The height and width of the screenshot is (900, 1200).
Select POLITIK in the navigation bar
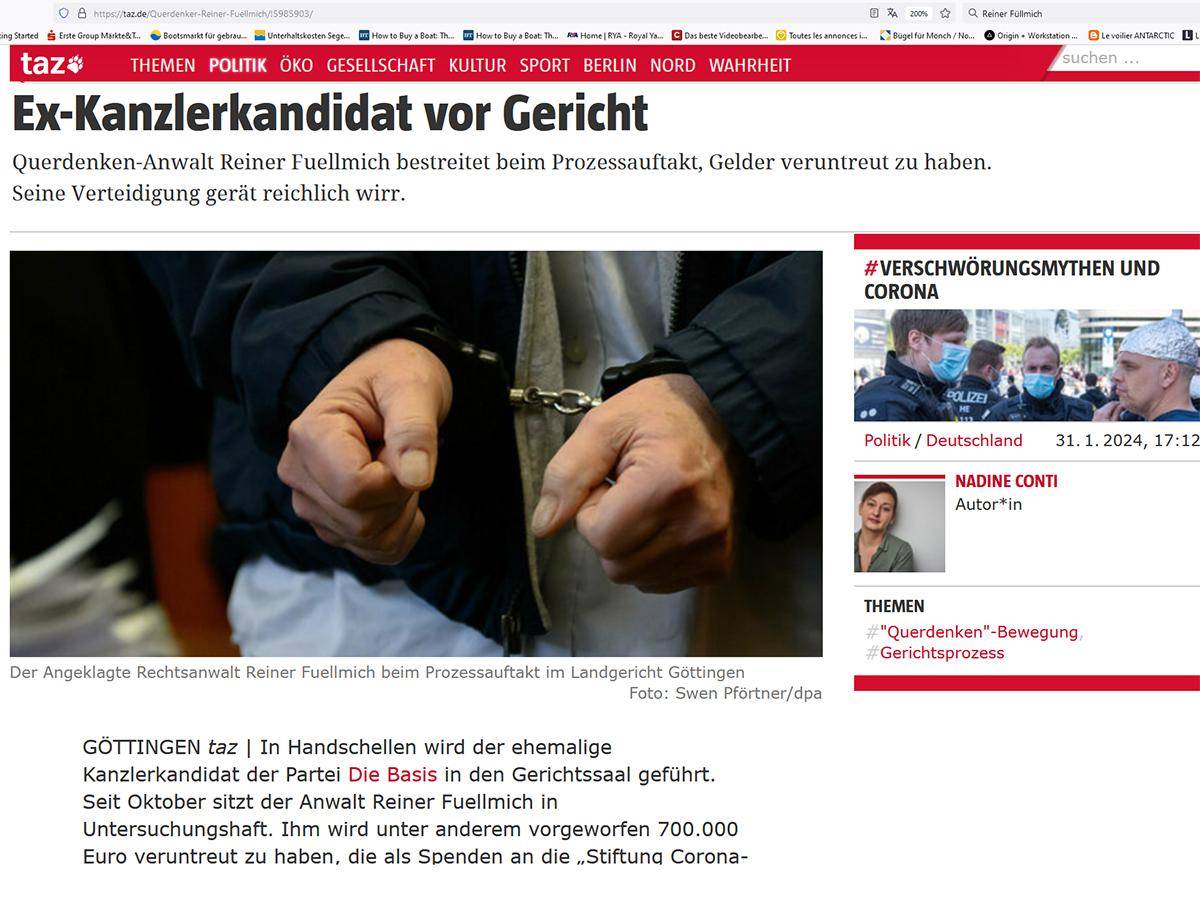click(x=238, y=65)
